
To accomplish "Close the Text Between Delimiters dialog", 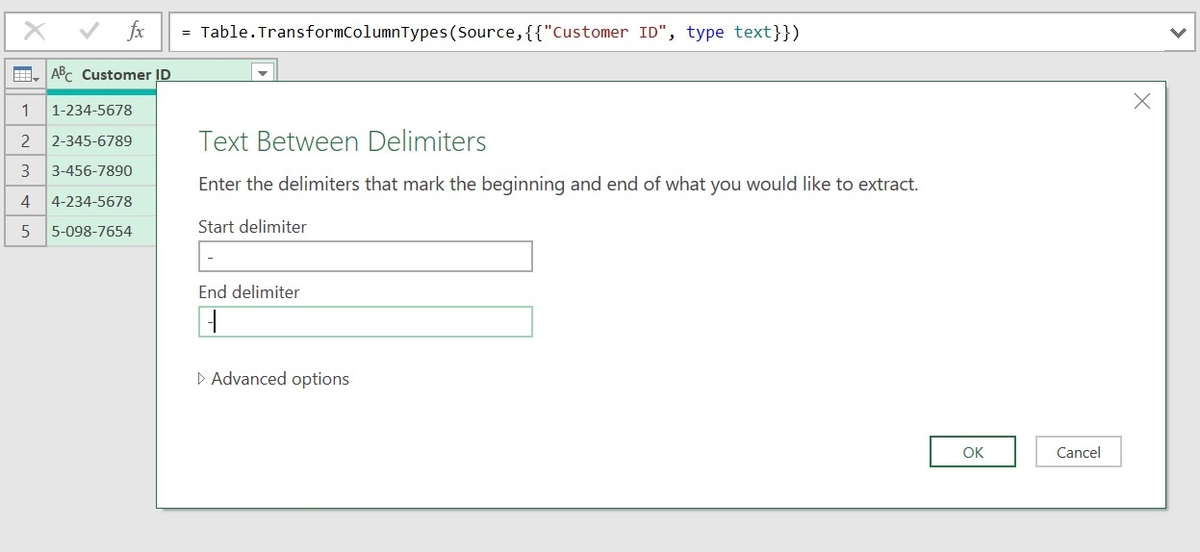I will [x=1142, y=101].
